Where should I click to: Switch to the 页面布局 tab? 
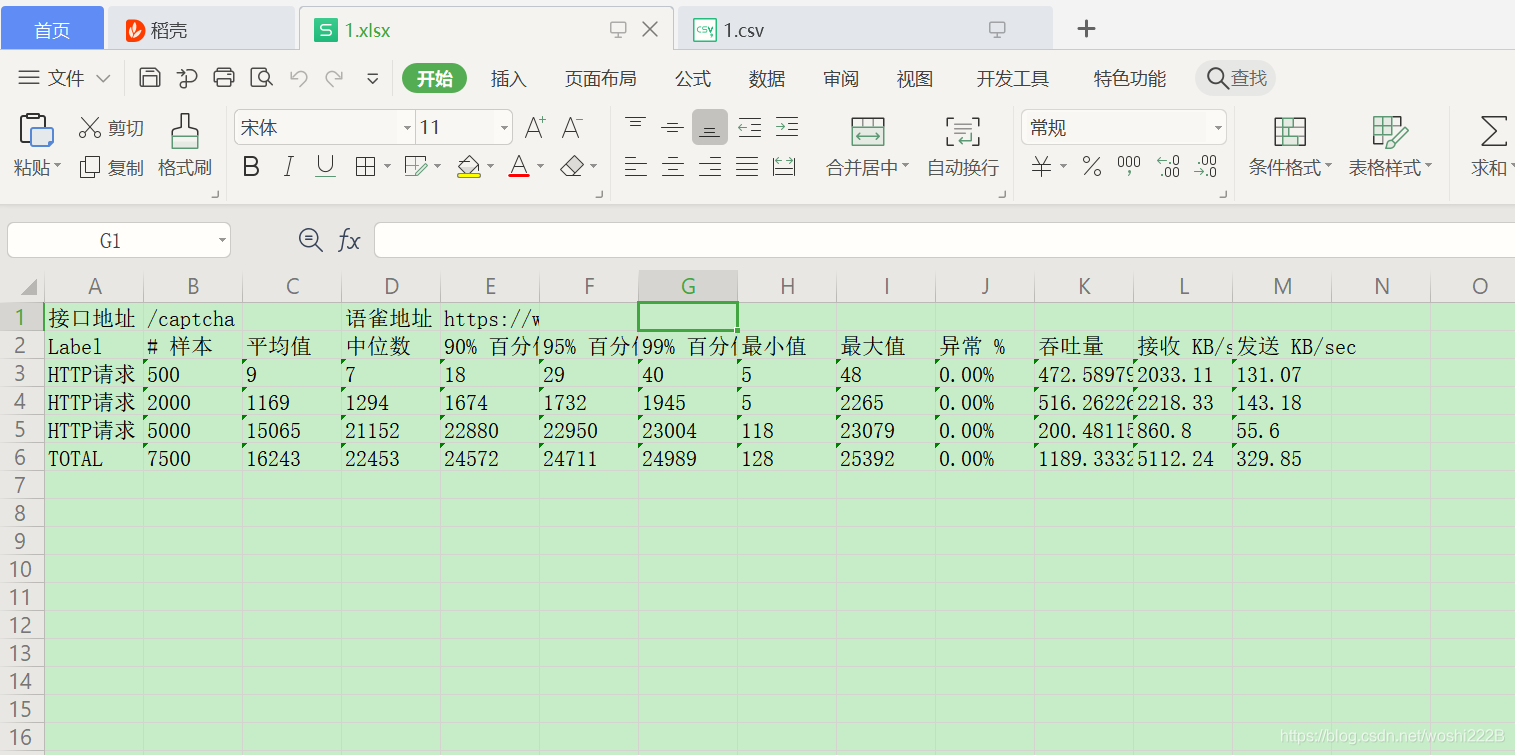tap(600, 78)
